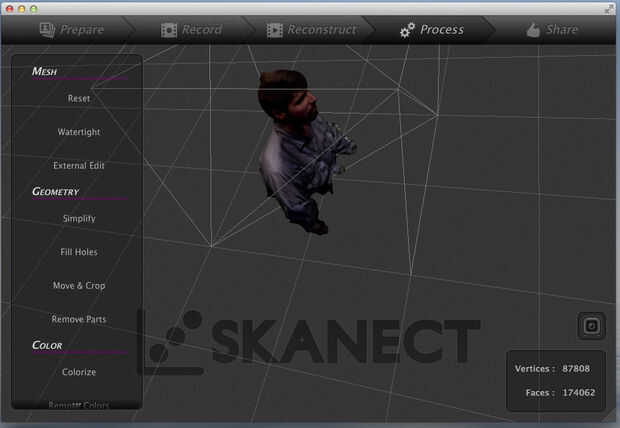Open the Share tab

[x=552, y=30]
